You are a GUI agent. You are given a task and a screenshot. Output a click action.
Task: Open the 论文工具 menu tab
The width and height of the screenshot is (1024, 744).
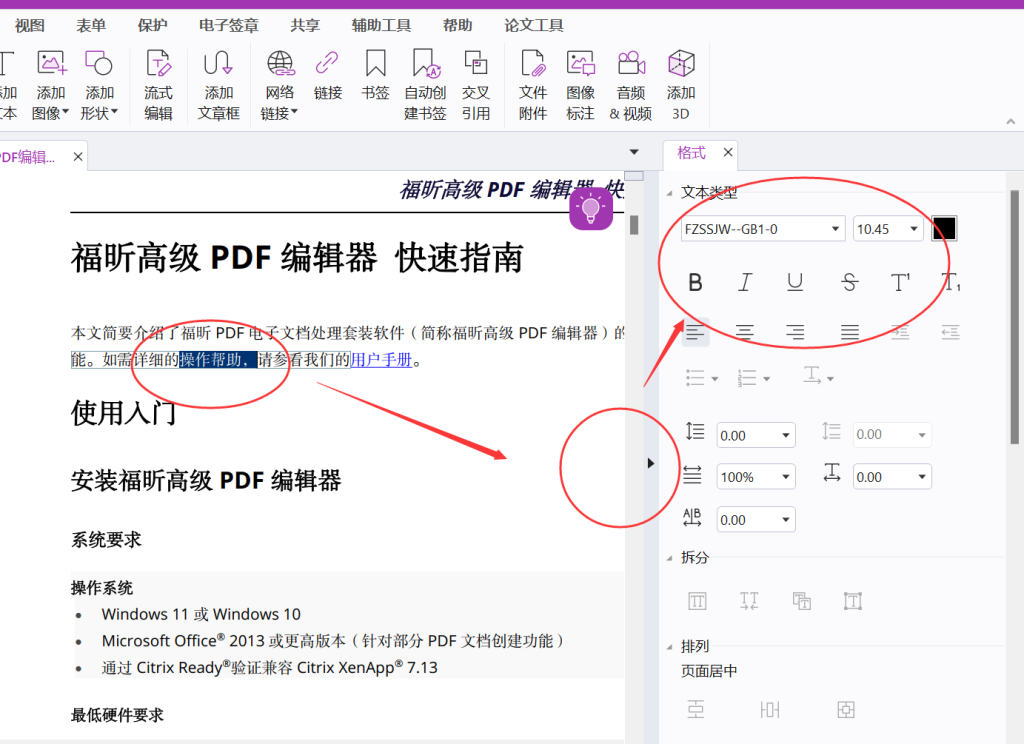pos(534,25)
